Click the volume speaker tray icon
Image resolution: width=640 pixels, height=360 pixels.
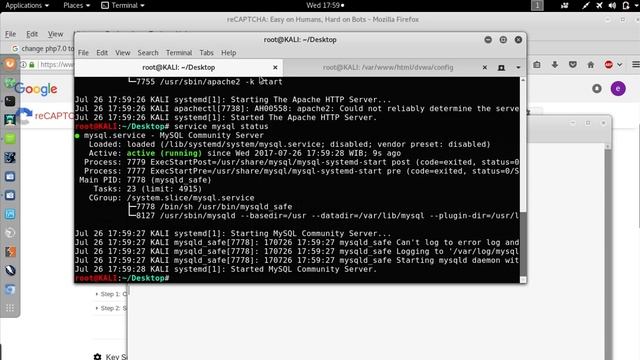[x=612, y=5]
